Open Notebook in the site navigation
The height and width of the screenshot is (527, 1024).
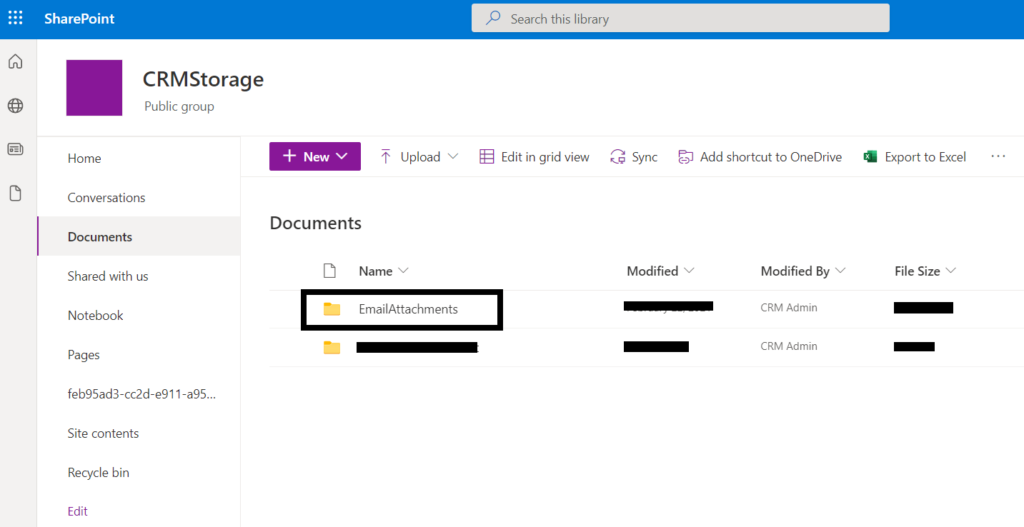point(95,315)
